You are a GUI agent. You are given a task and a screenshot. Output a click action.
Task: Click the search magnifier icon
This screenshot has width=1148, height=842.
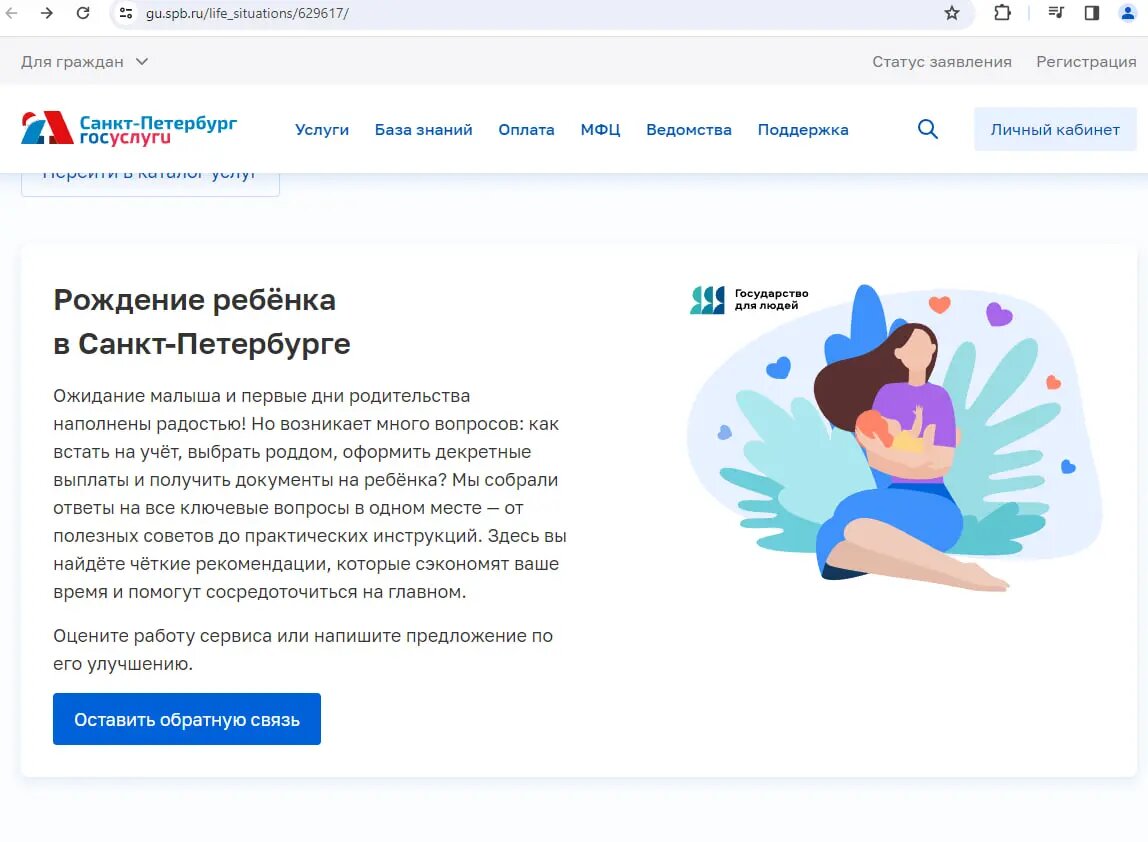928,130
